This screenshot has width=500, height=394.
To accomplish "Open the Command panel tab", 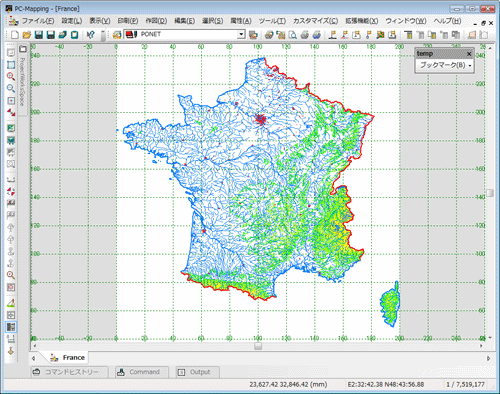I will point(142,372).
